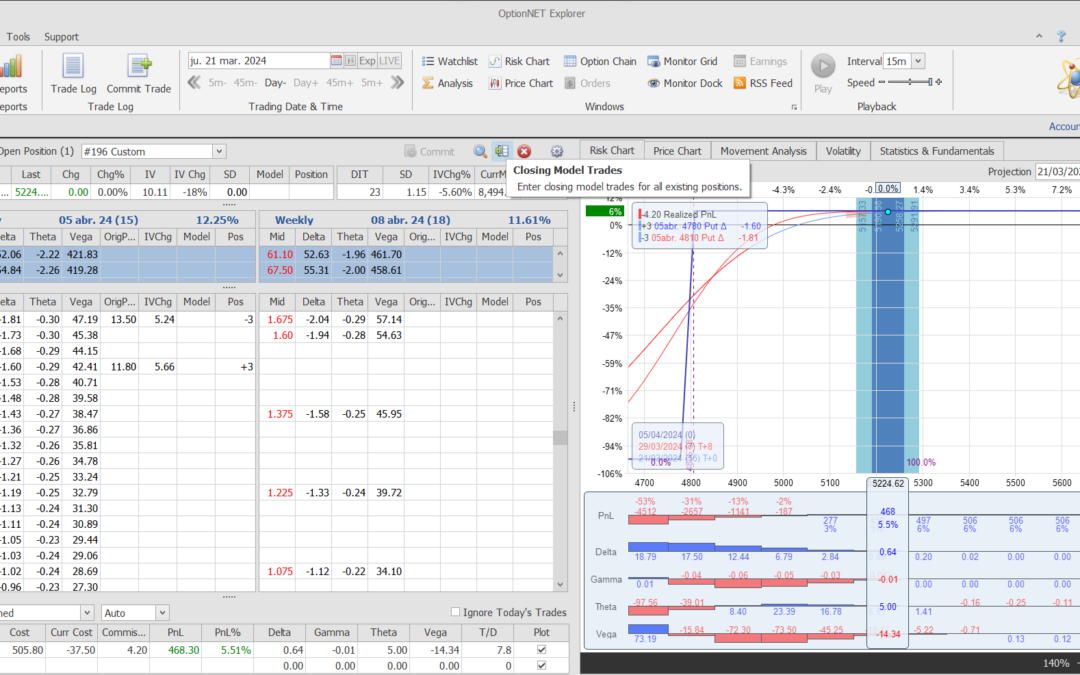This screenshot has width=1080, height=675.
Task: Click the Exp expiration button
Action: point(368,61)
